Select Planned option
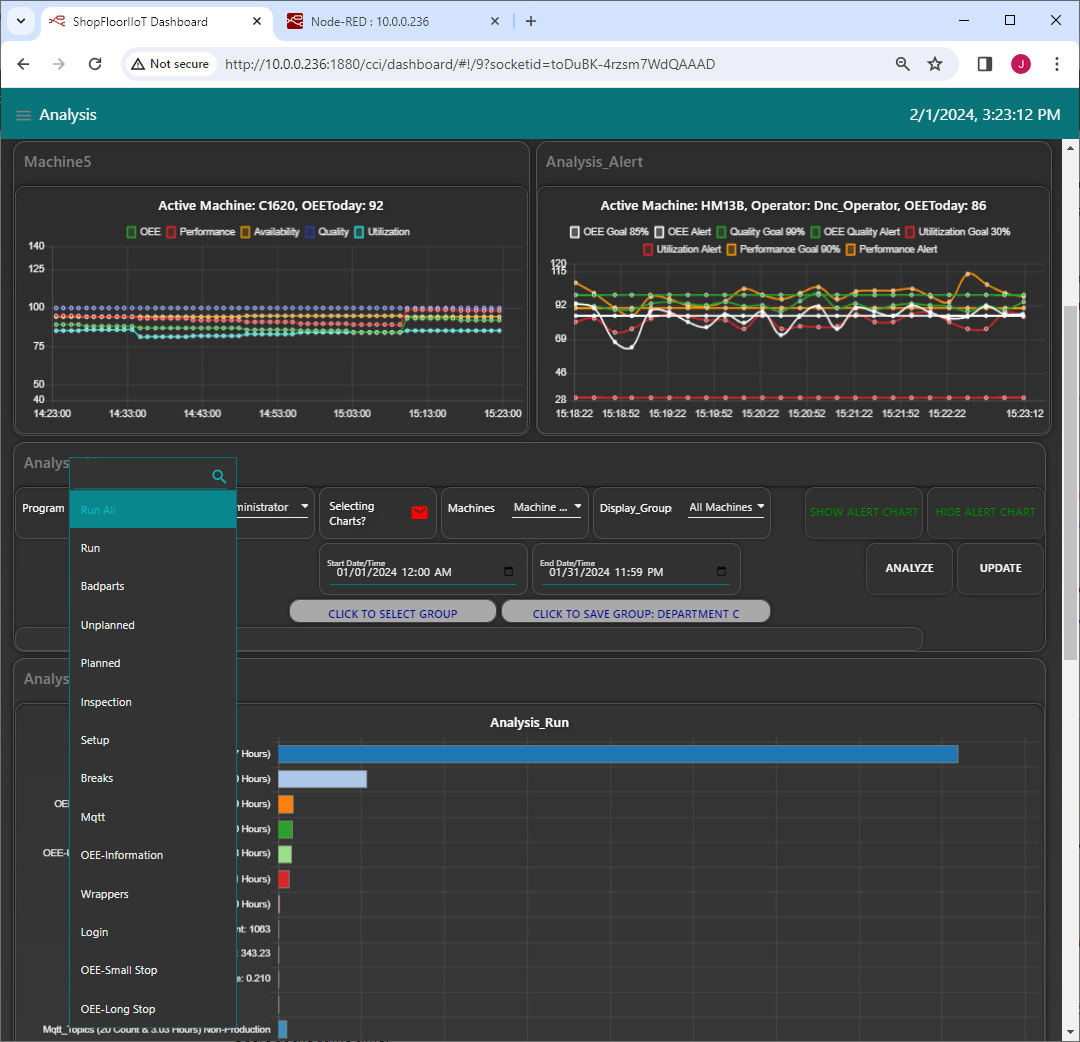 153,663
